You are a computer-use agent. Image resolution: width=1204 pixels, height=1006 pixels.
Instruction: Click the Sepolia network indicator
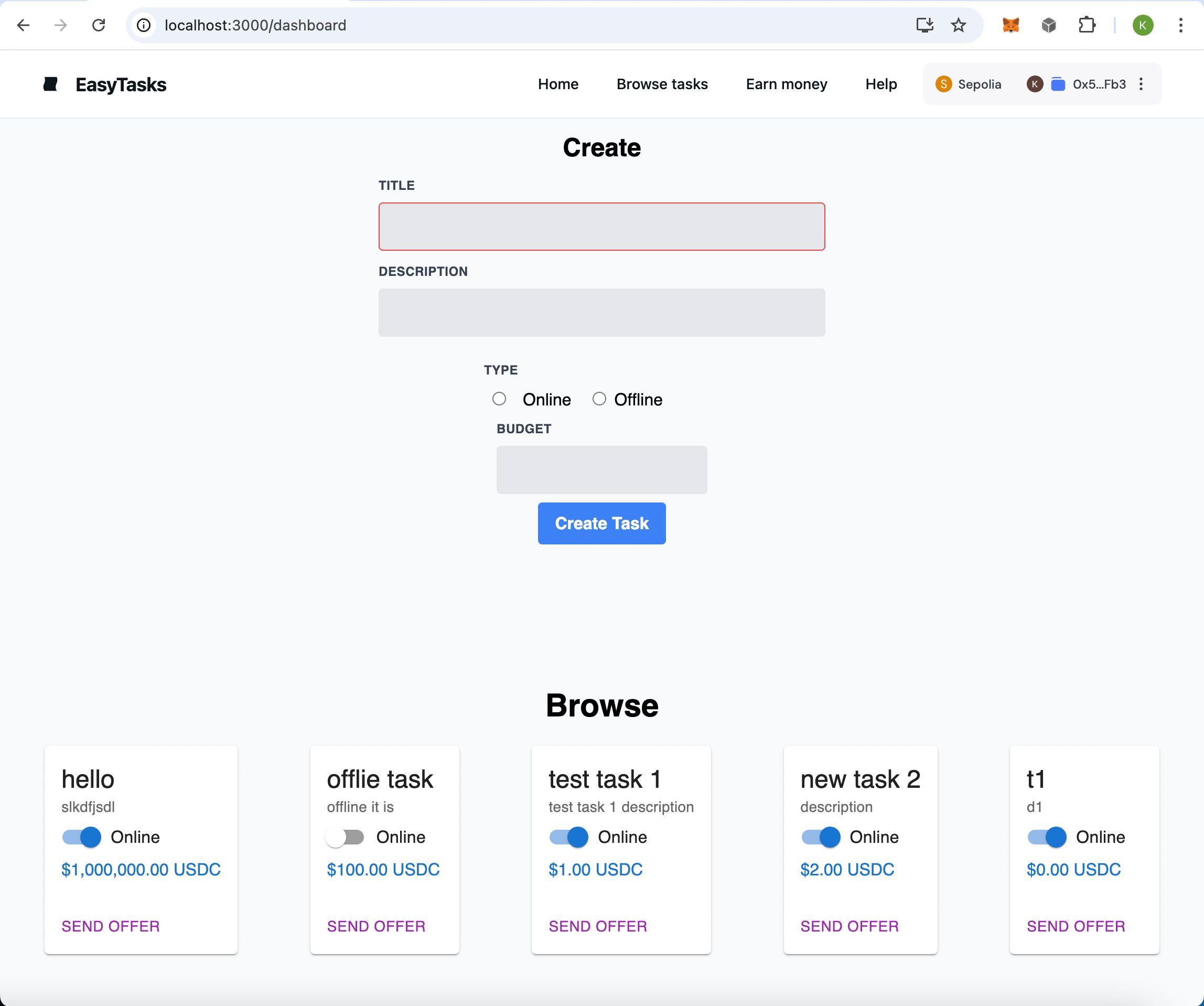(x=968, y=84)
